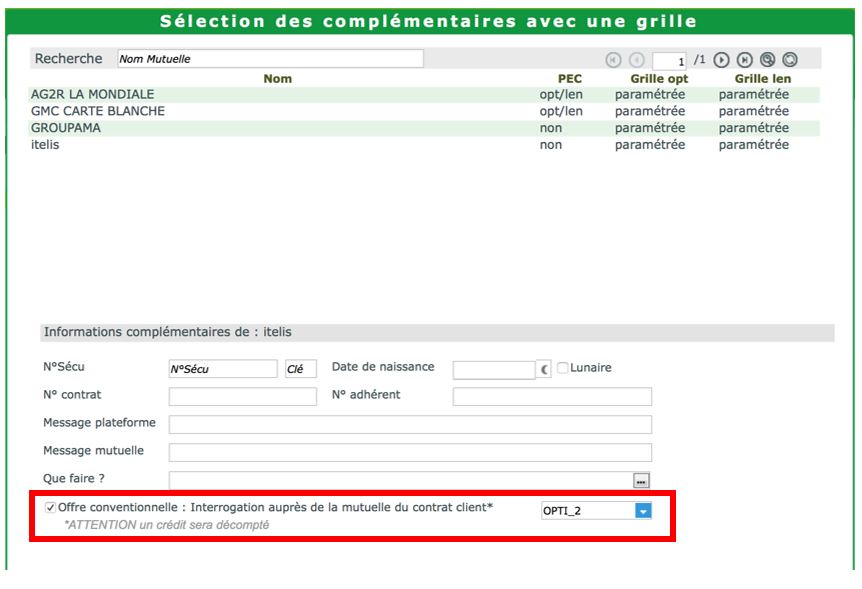This screenshot has height=589, width=862.
Task: Click the Message plateforme field
Action: (410, 425)
